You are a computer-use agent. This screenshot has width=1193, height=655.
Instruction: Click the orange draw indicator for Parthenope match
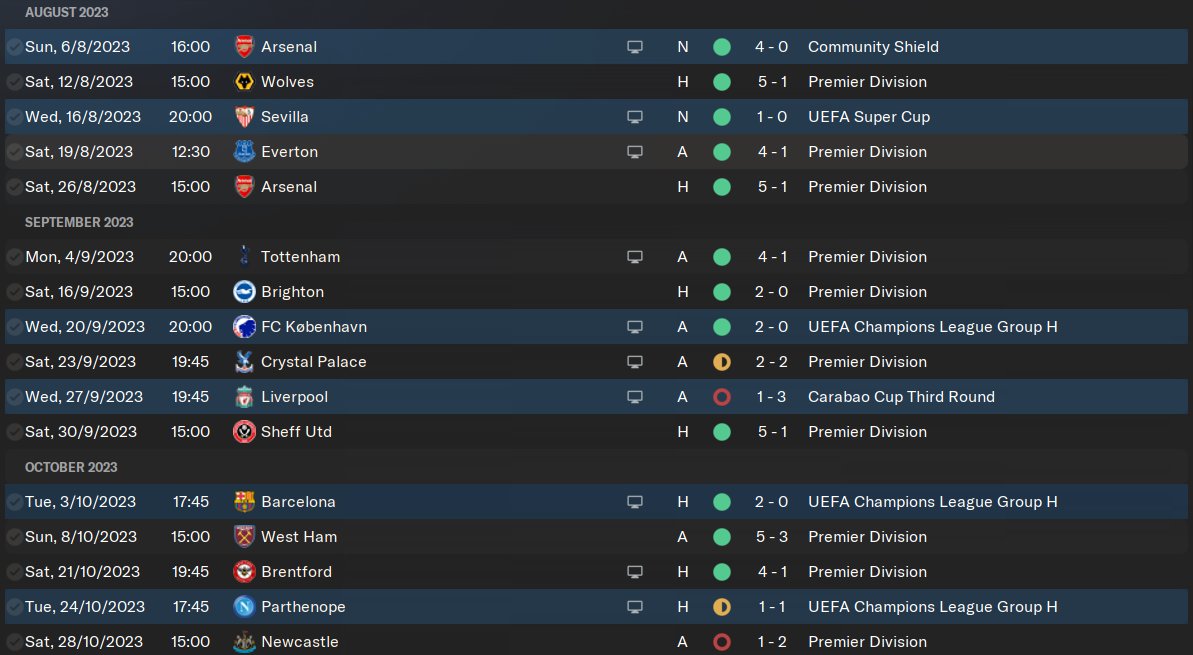[x=722, y=607]
